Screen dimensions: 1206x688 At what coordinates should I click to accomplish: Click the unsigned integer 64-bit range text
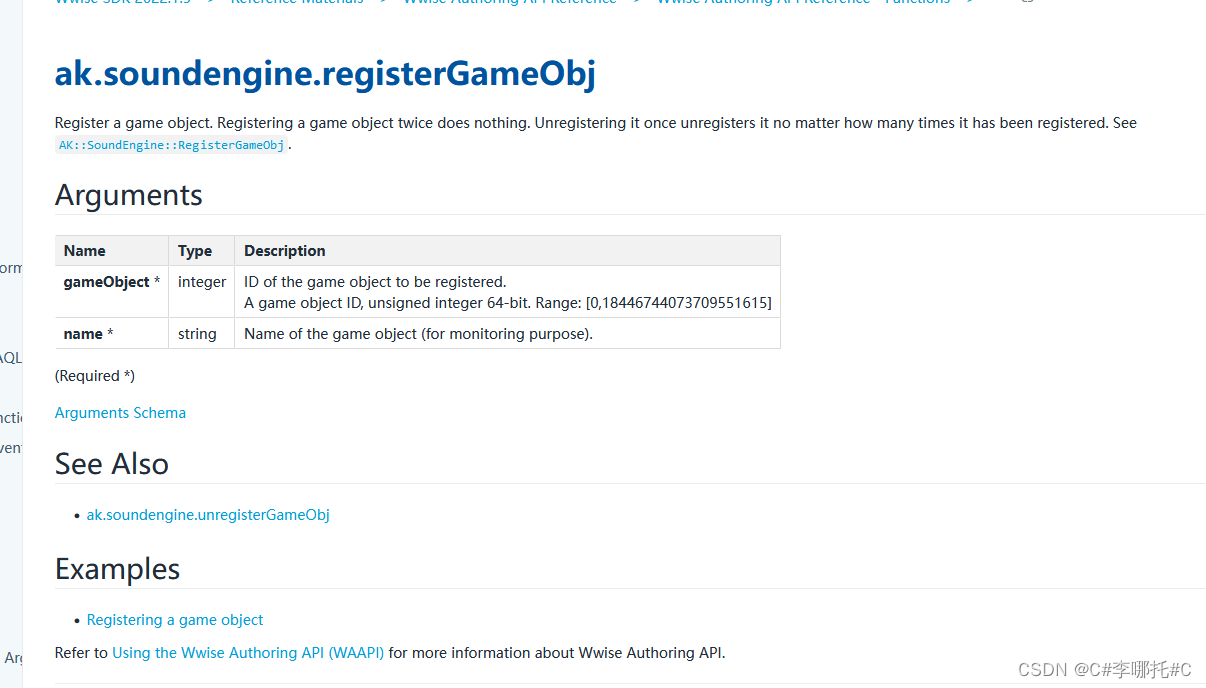508,303
